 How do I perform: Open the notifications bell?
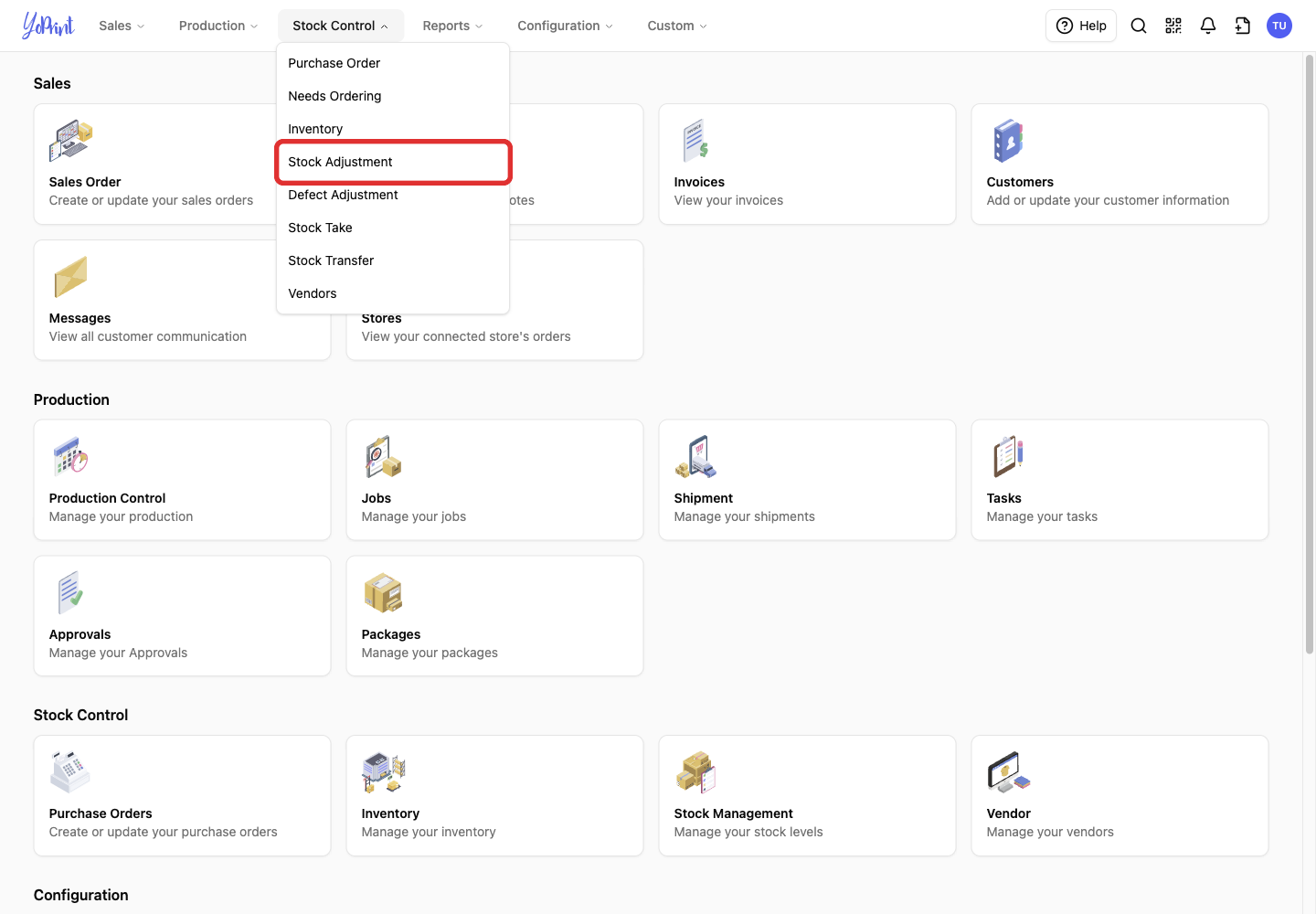1208,26
